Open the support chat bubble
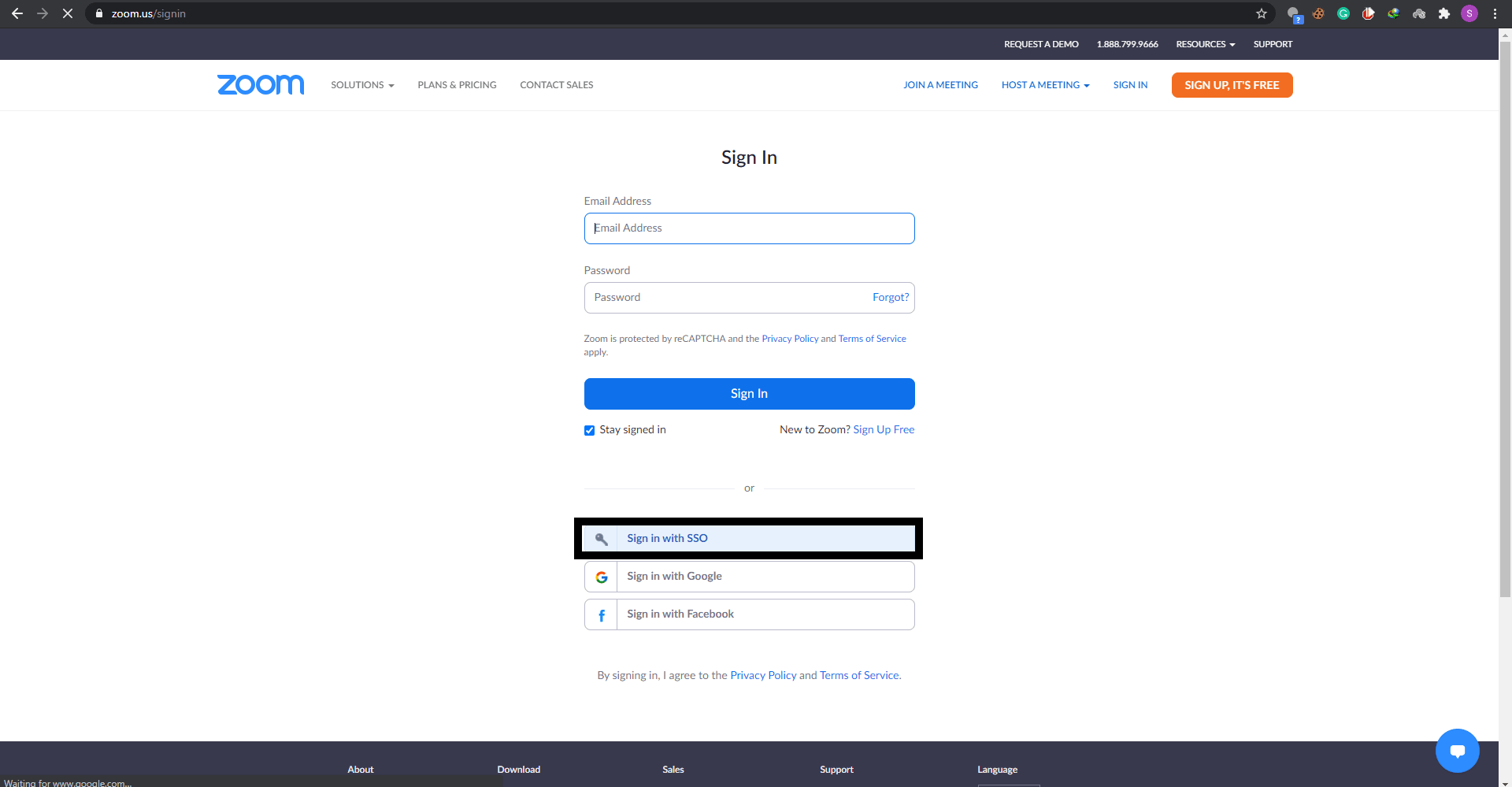The height and width of the screenshot is (787, 1512). pos(1457,751)
